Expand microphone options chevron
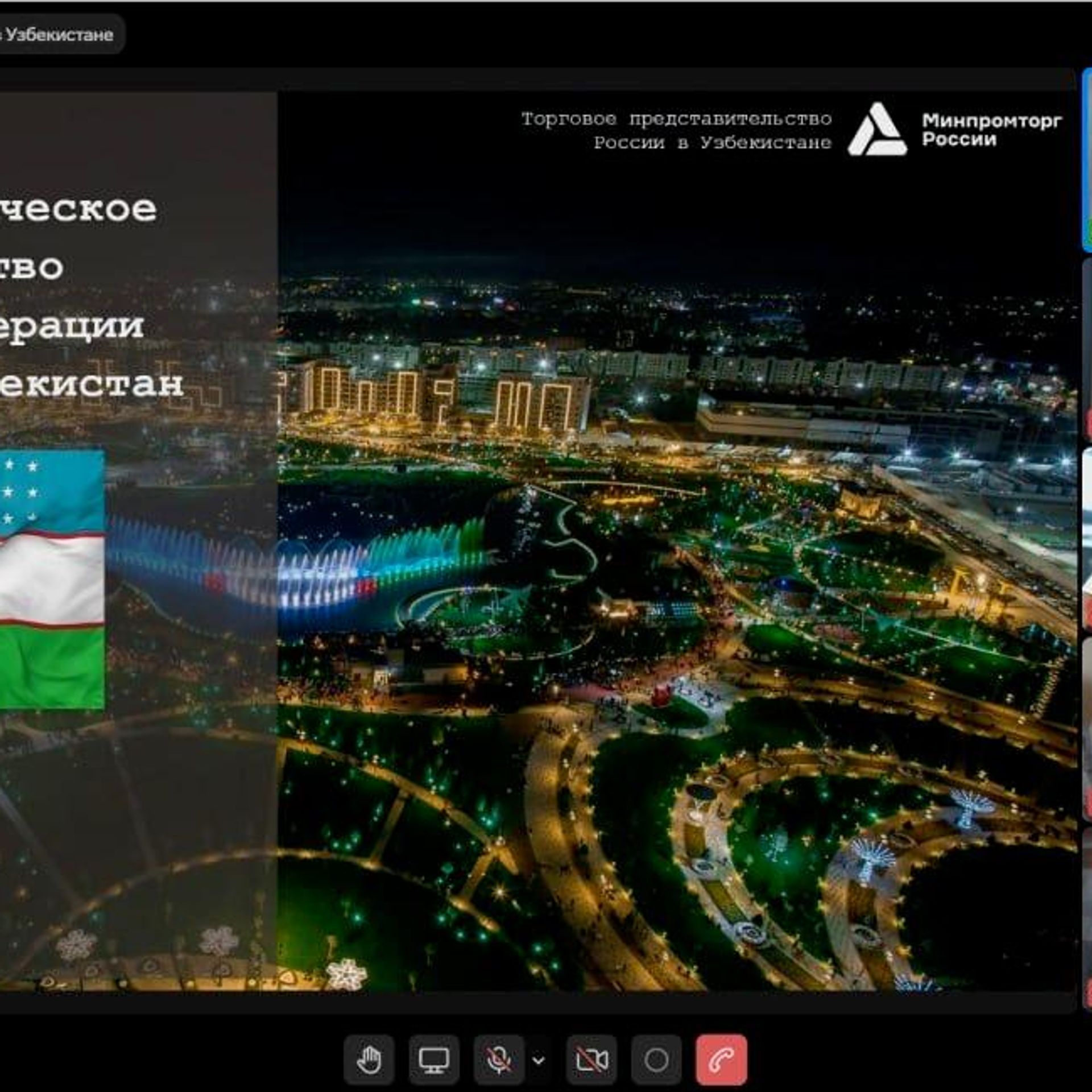 539,1060
